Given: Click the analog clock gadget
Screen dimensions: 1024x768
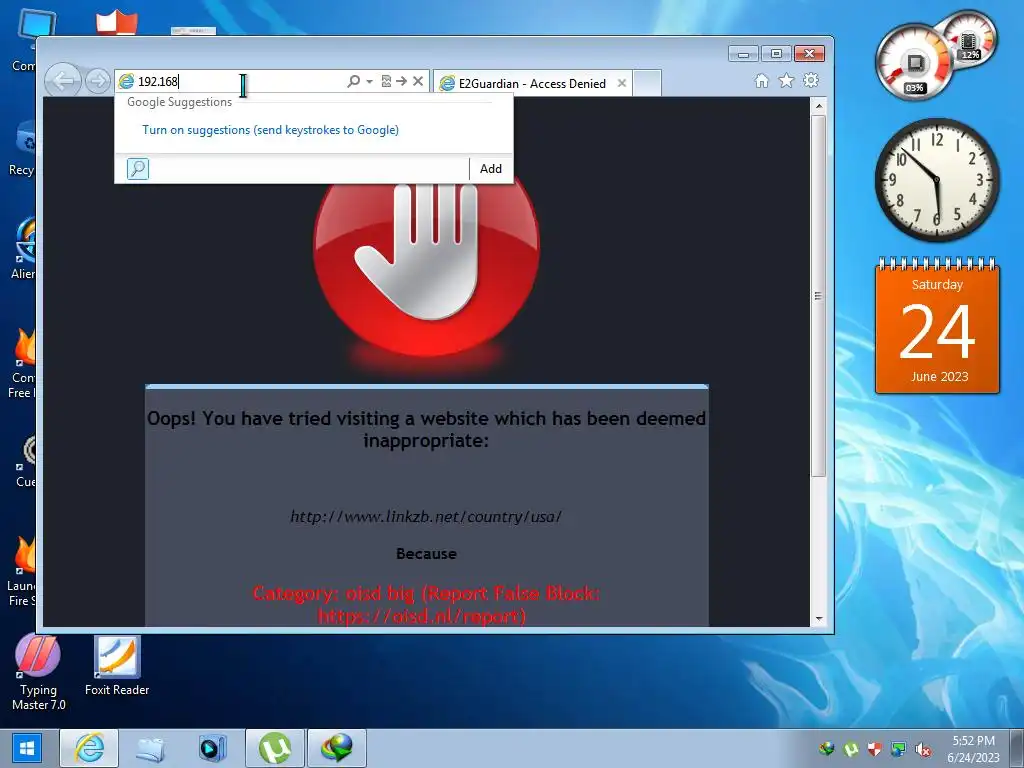Looking at the screenshot, I should pyautogui.click(x=937, y=180).
